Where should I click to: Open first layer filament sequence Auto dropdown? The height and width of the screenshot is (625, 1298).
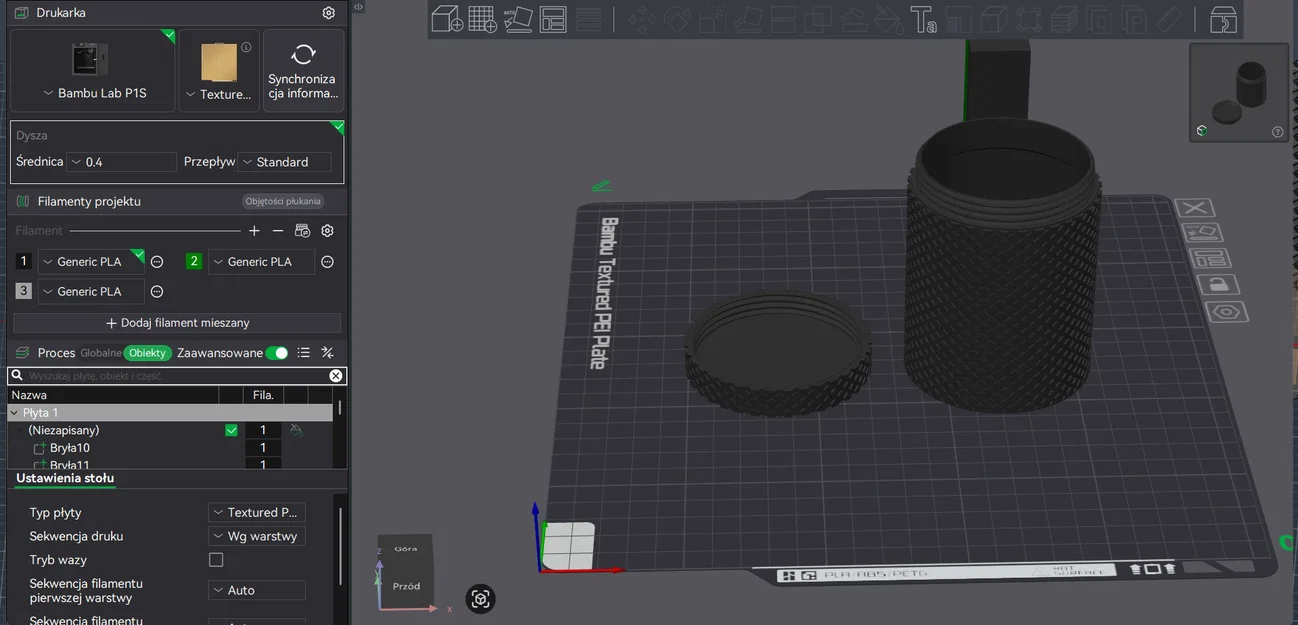[257, 590]
